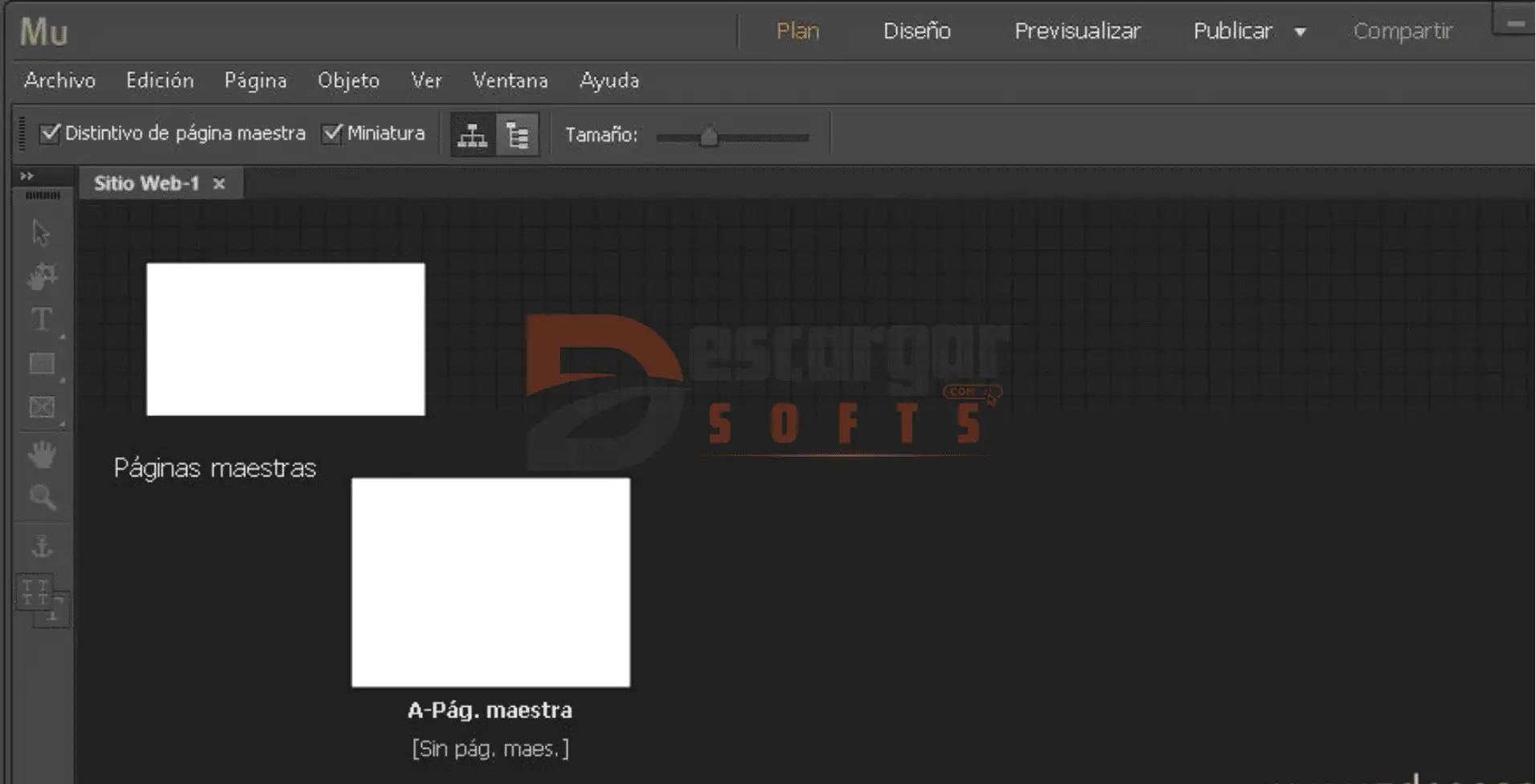
Task: Open the Objeto menu
Action: tap(348, 80)
